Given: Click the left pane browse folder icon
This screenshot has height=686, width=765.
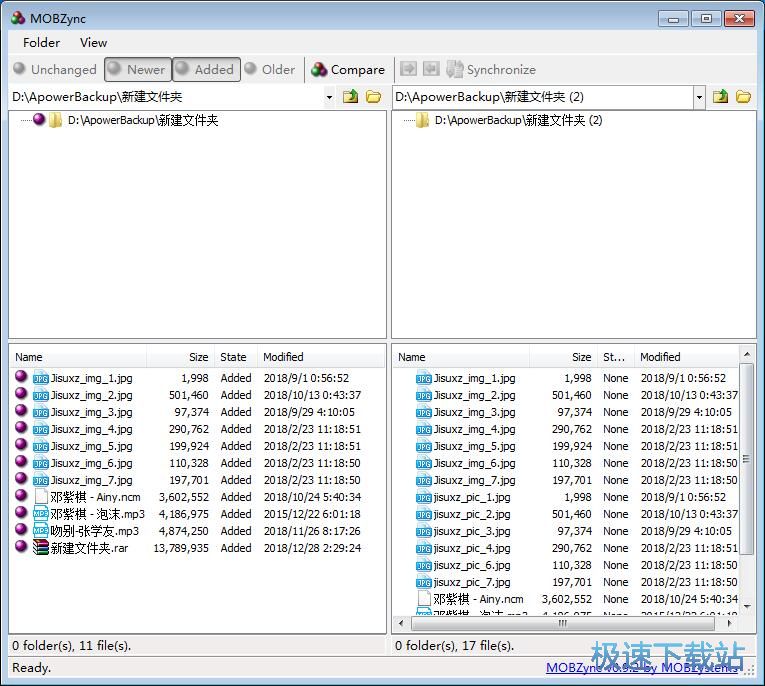Looking at the screenshot, I should click(374, 97).
